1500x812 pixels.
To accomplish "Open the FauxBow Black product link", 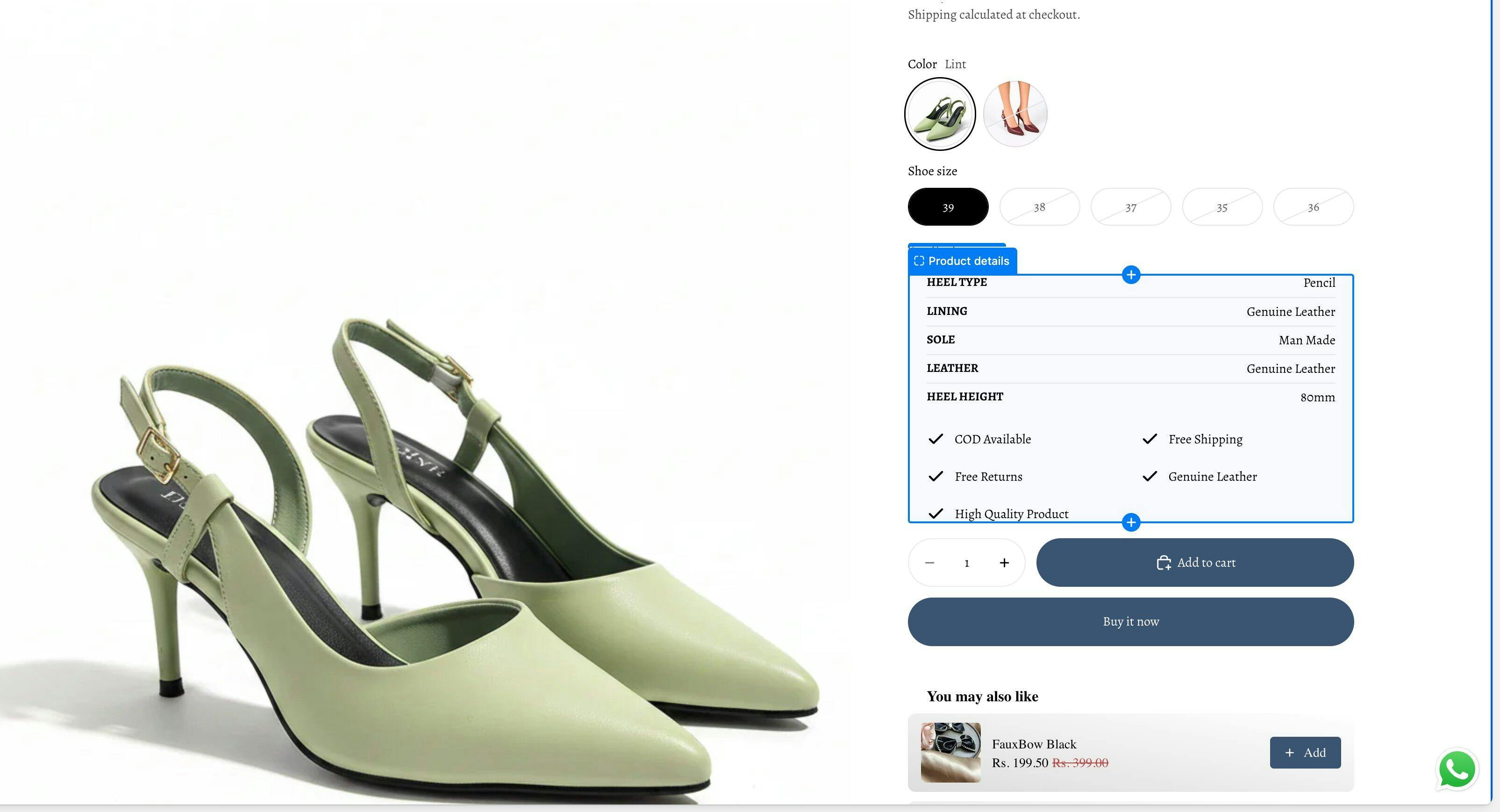I will (1034, 744).
